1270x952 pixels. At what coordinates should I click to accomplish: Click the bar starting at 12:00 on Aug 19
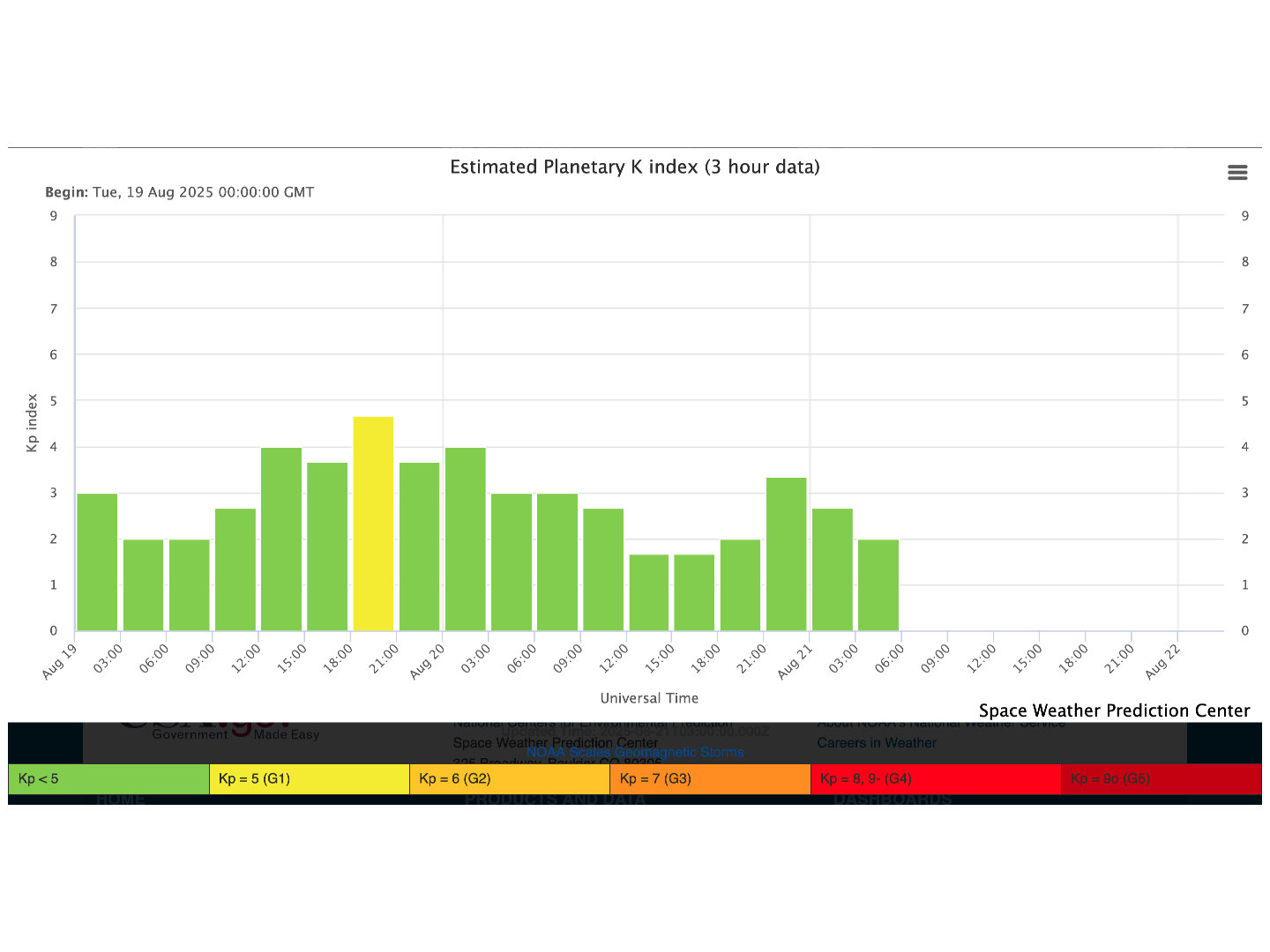pyautogui.click(x=281, y=539)
